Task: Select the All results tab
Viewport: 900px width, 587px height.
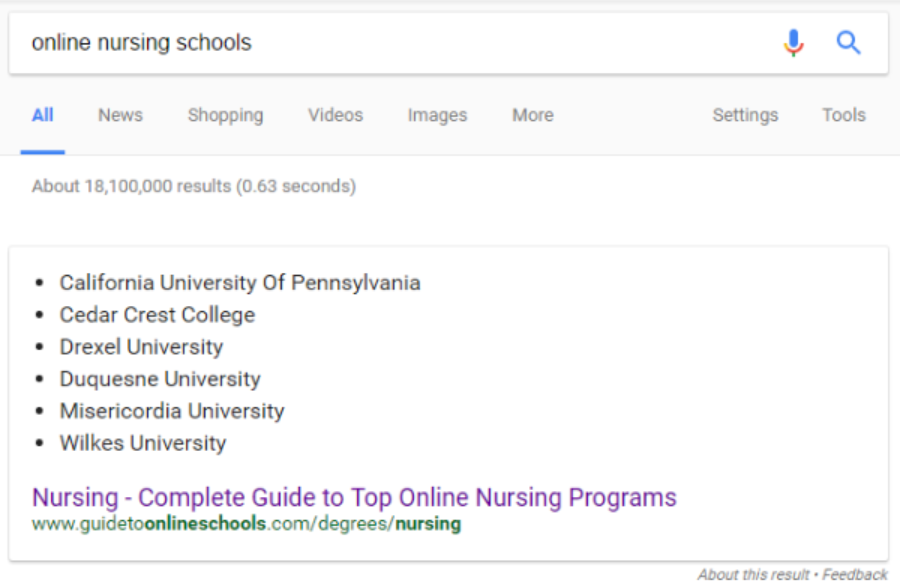Action: click(x=42, y=115)
